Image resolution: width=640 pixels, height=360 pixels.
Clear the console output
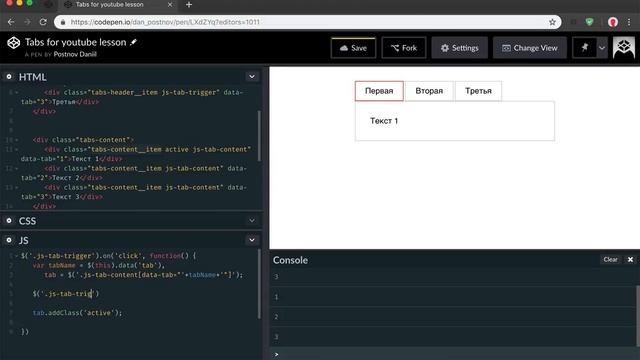(610, 260)
